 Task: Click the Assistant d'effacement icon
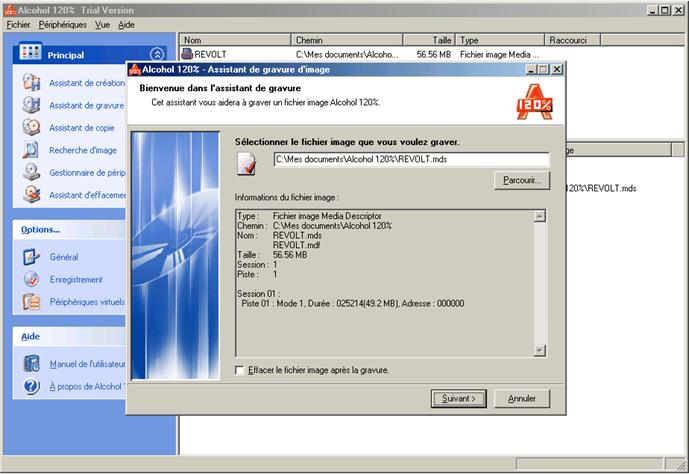point(32,195)
